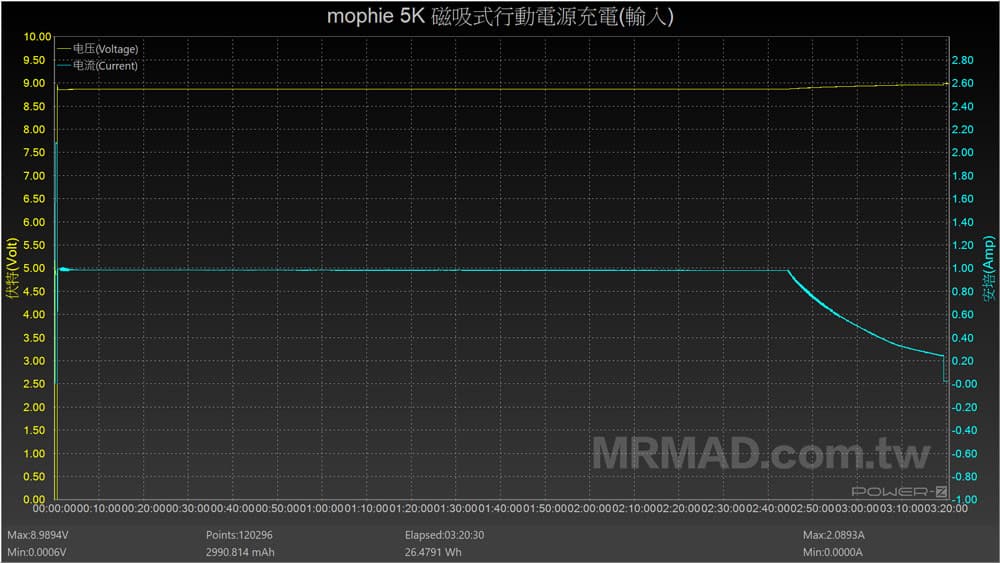Click the 10.00 tick on voltage axis
This screenshot has height=563, width=1000.
(37, 36)
